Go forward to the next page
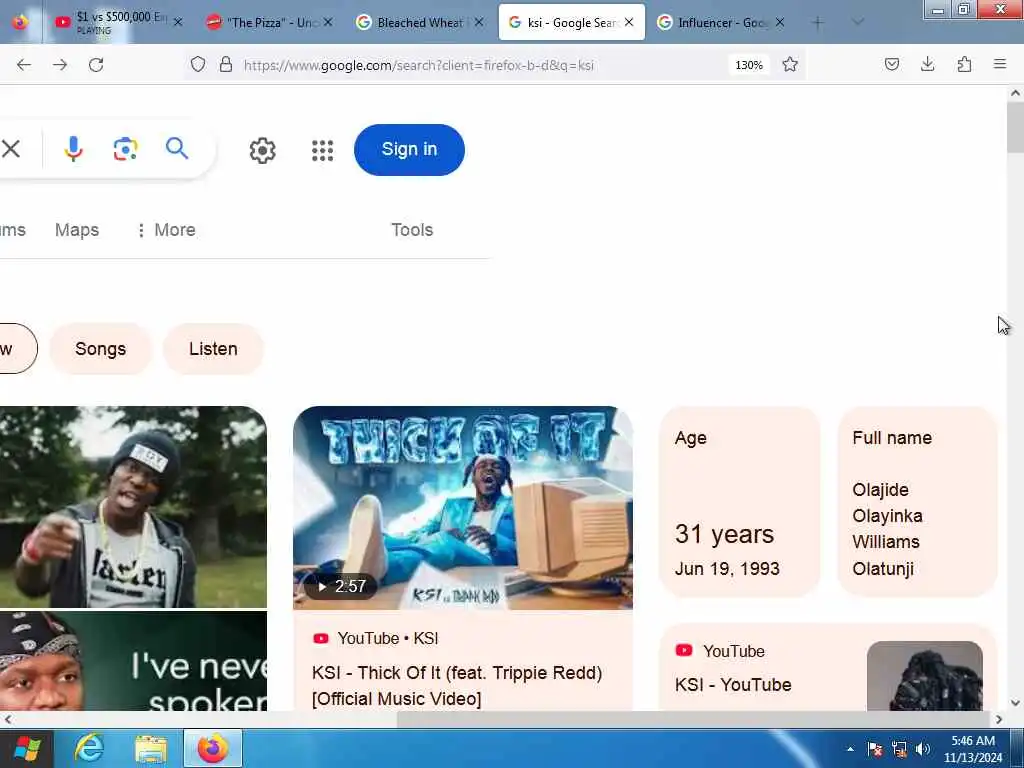This screenshot has height=768, width=1024. [60, 65]
